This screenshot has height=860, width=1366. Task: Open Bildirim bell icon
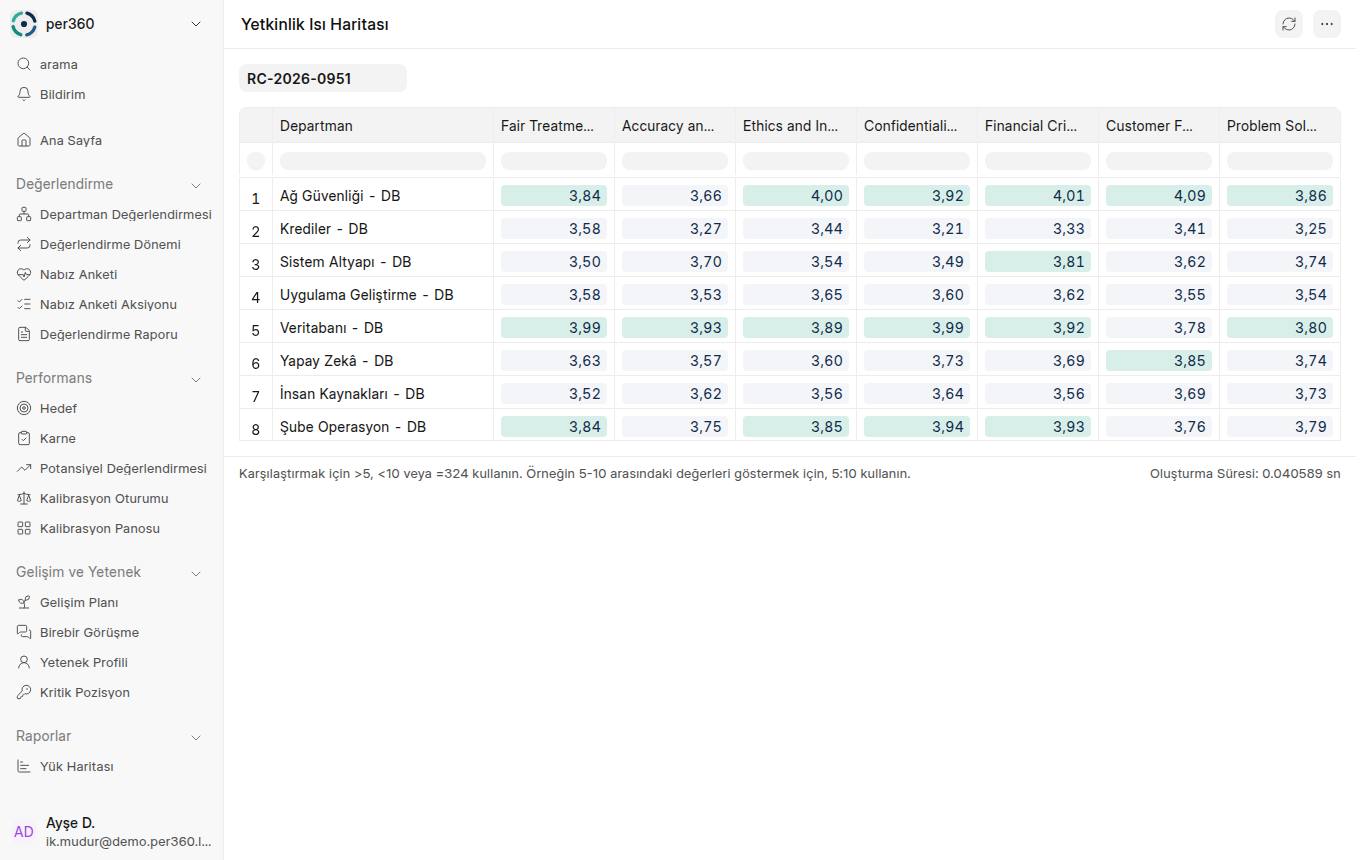[x=24, y=94]
